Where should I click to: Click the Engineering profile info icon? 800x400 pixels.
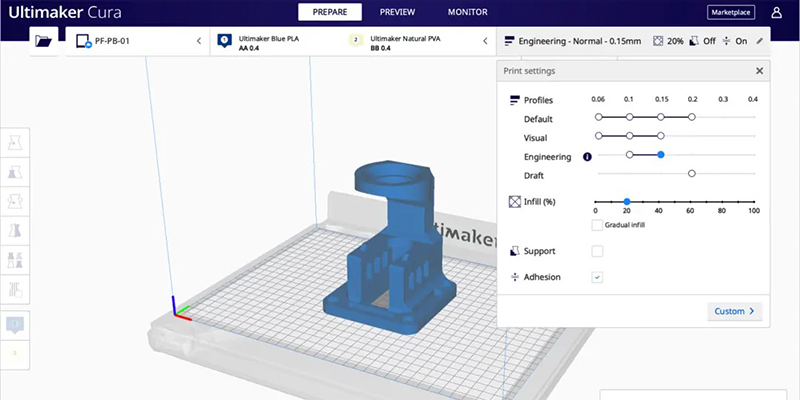click(x=587, y=156)
